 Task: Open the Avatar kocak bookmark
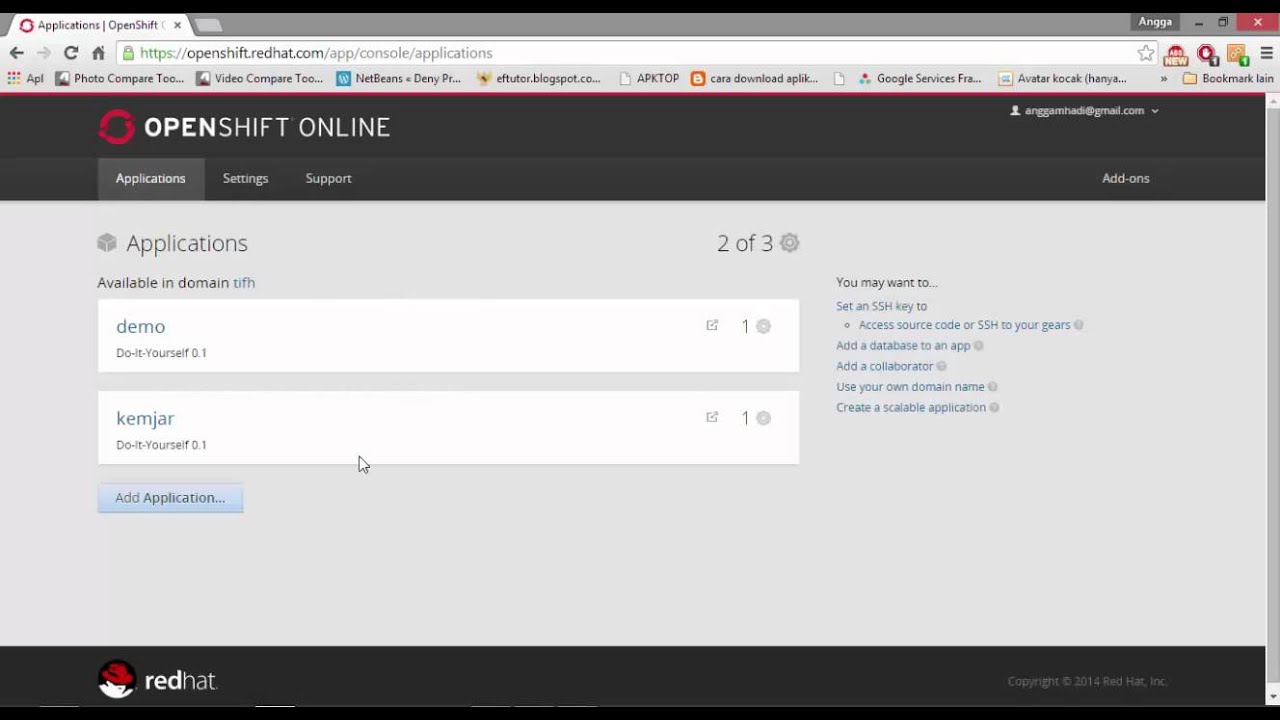click(x=1063, y=78)
